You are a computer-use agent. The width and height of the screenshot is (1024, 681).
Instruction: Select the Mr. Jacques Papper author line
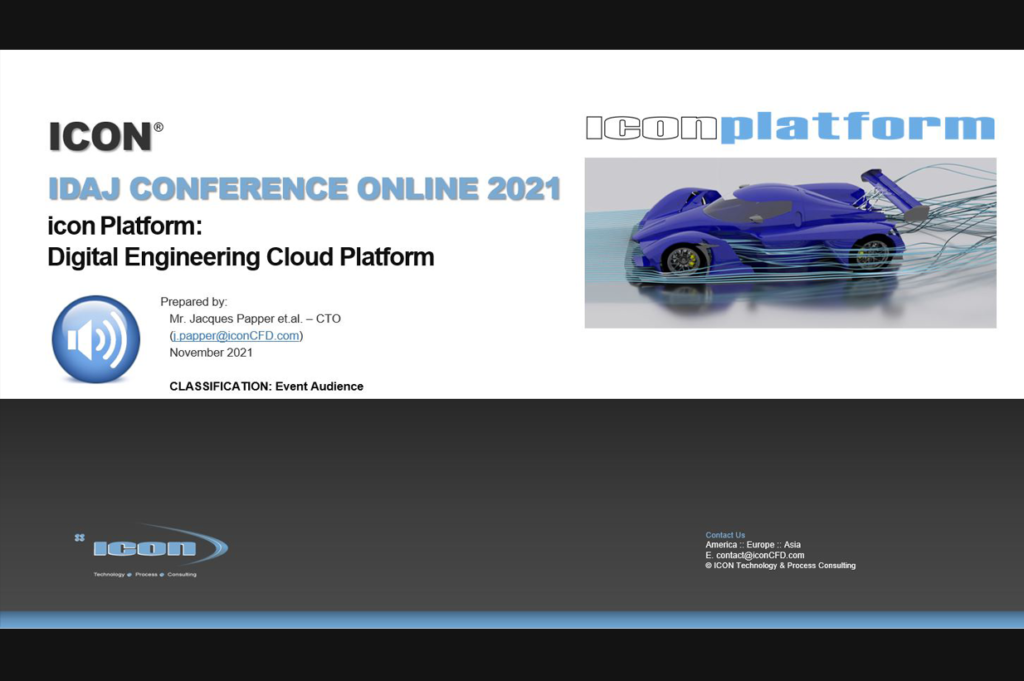click(255, 318)
